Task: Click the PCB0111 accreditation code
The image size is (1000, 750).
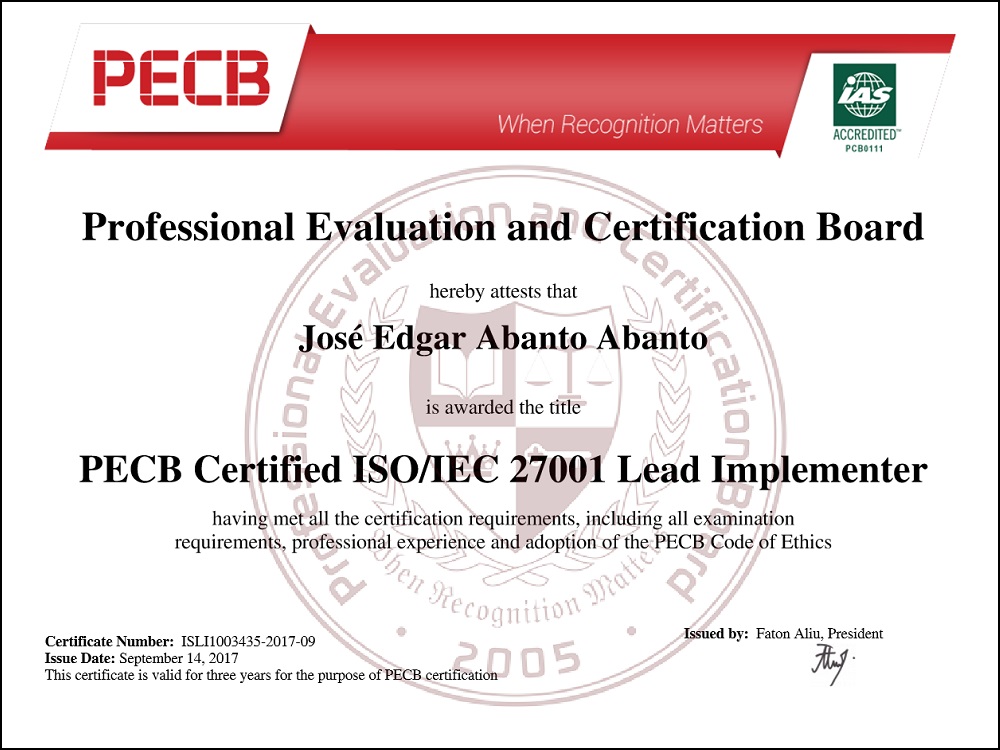Action: coord(864,149)
